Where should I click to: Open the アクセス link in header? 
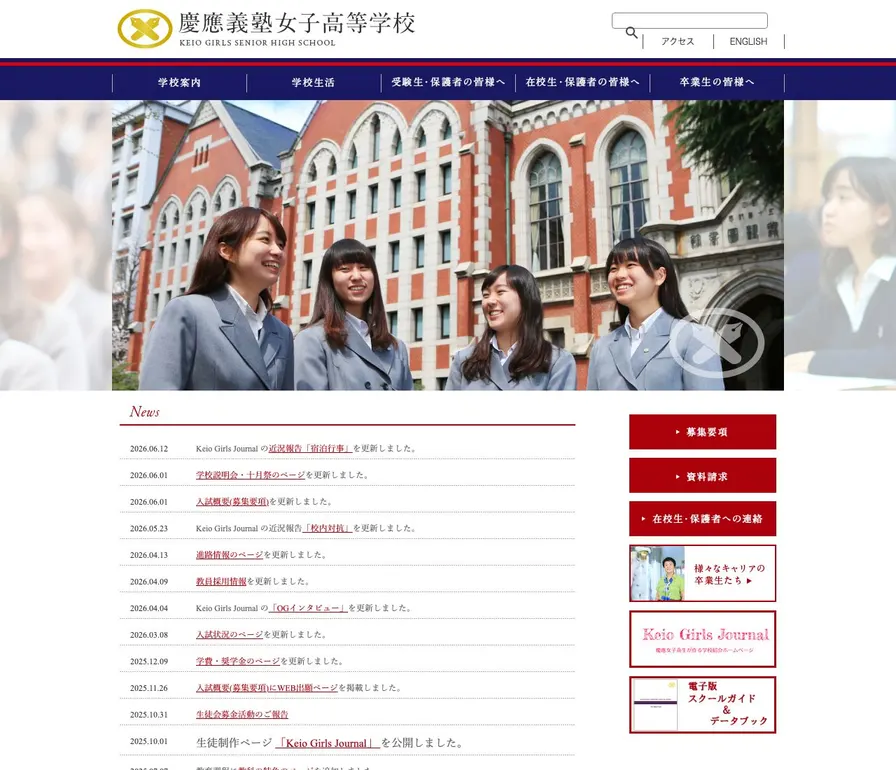click(x=678, y=42)
